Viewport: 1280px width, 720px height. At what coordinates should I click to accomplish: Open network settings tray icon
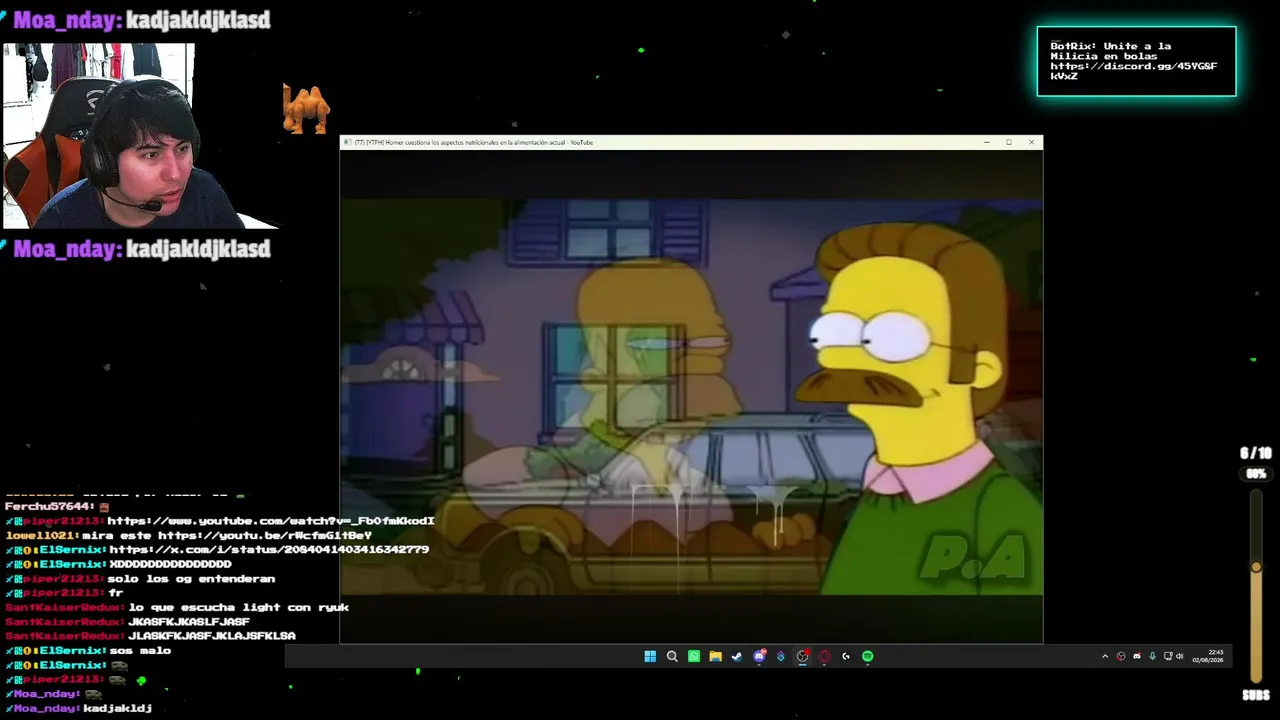pyautogui.click(x=1168, y=656)
